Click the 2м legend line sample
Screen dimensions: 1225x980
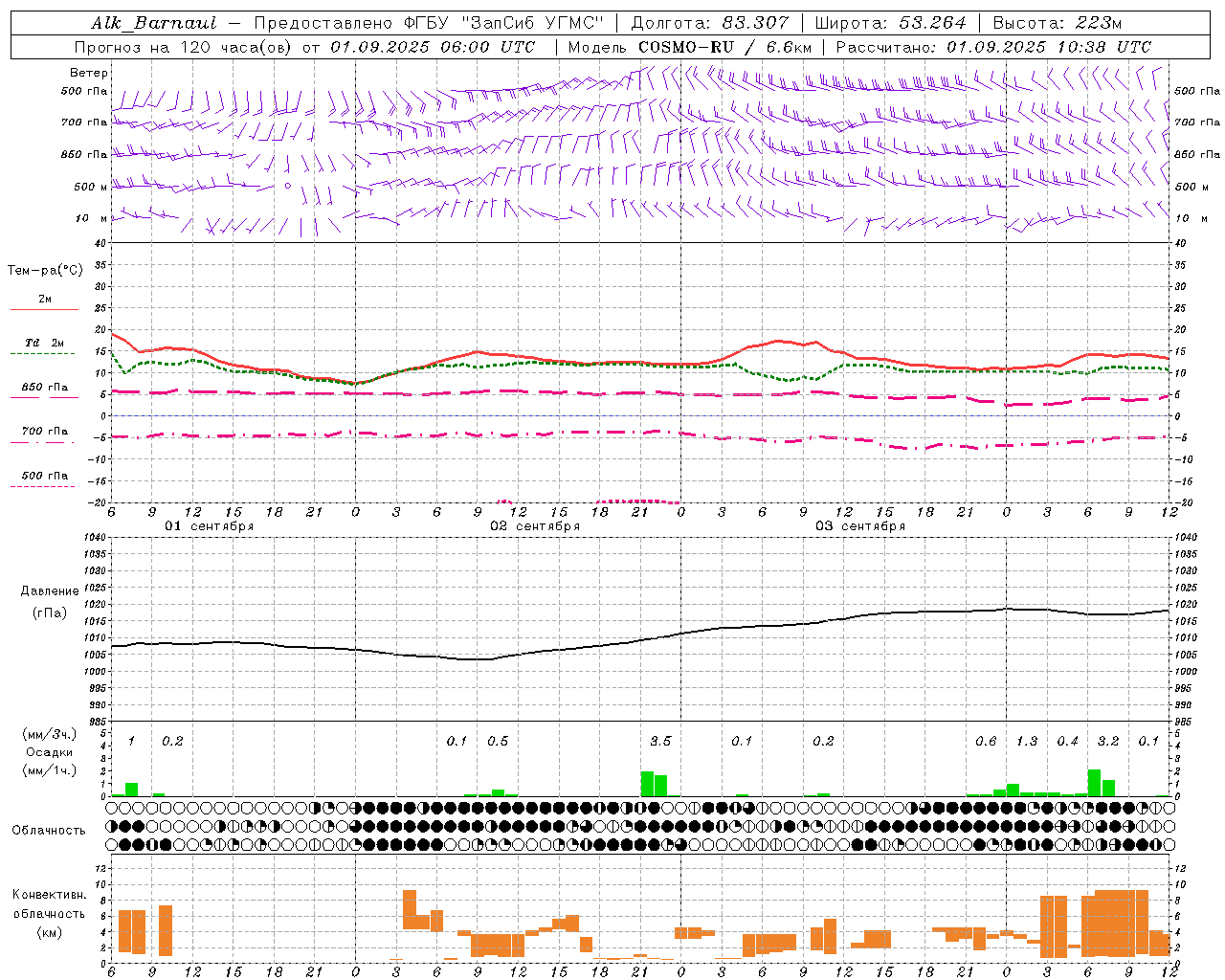pyautogui.click(x=44, y=310)
